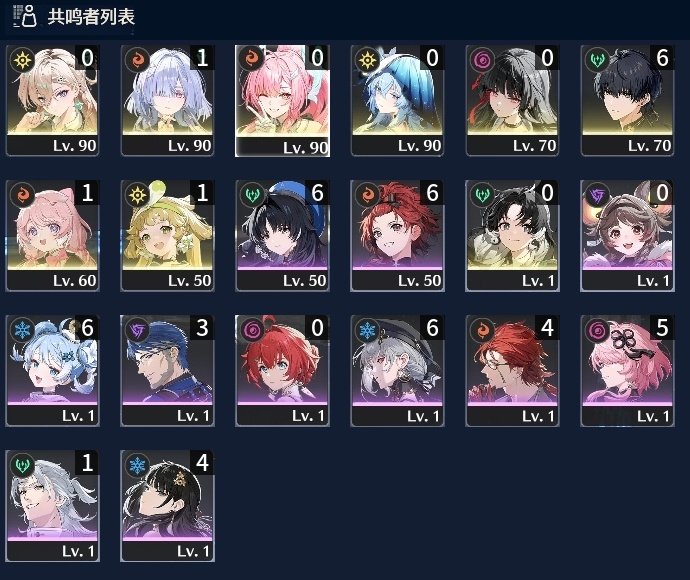Click the 共鸣者列表 header title
The height and width of the screenshot is (580, 690).
[x=91, y=17]
